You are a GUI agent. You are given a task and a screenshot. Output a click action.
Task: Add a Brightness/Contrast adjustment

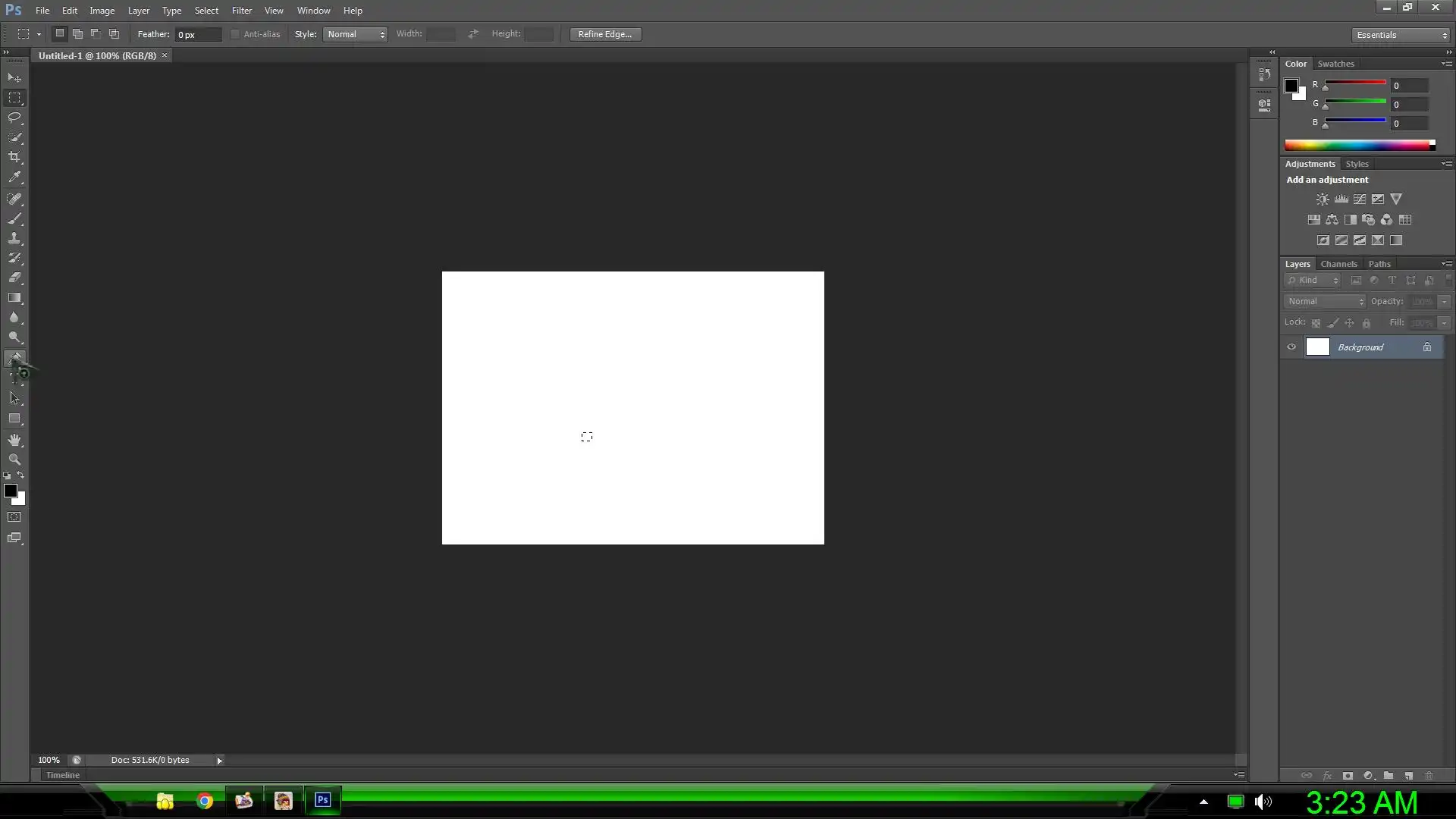coord(1323,199)
